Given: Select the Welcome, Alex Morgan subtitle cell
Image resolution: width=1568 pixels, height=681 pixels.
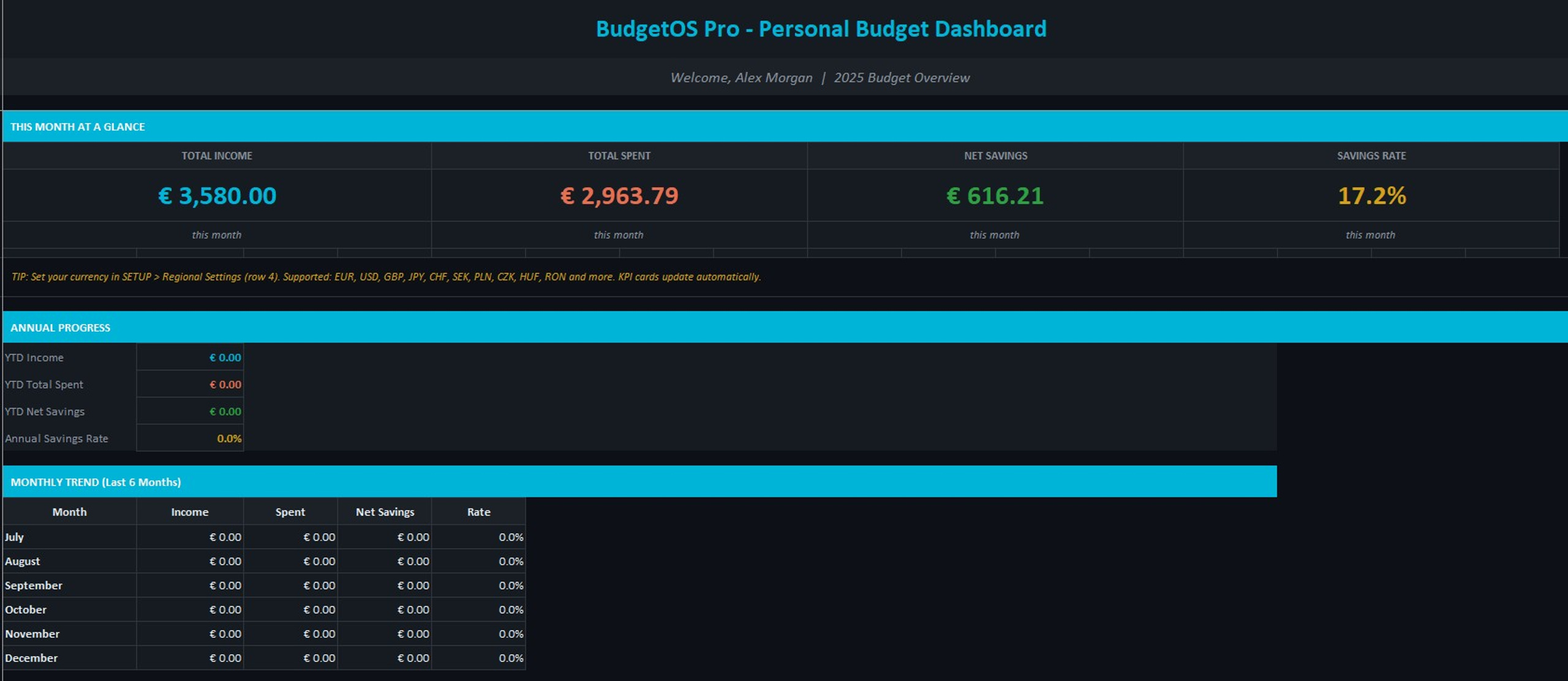Looking at the screenshot, I should click(820, 77).
